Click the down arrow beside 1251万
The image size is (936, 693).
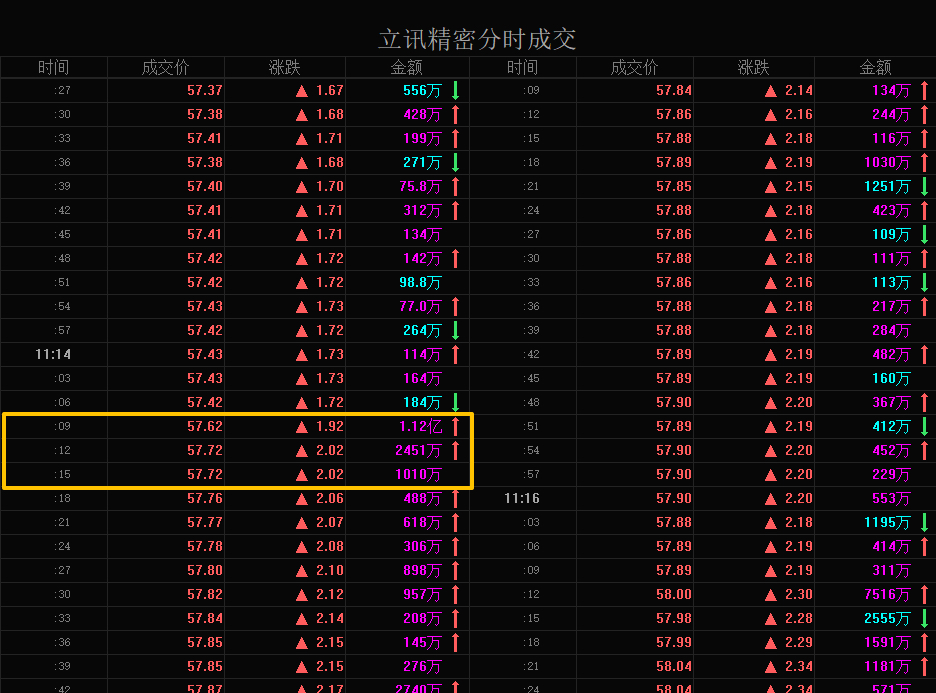click(925, 186)
